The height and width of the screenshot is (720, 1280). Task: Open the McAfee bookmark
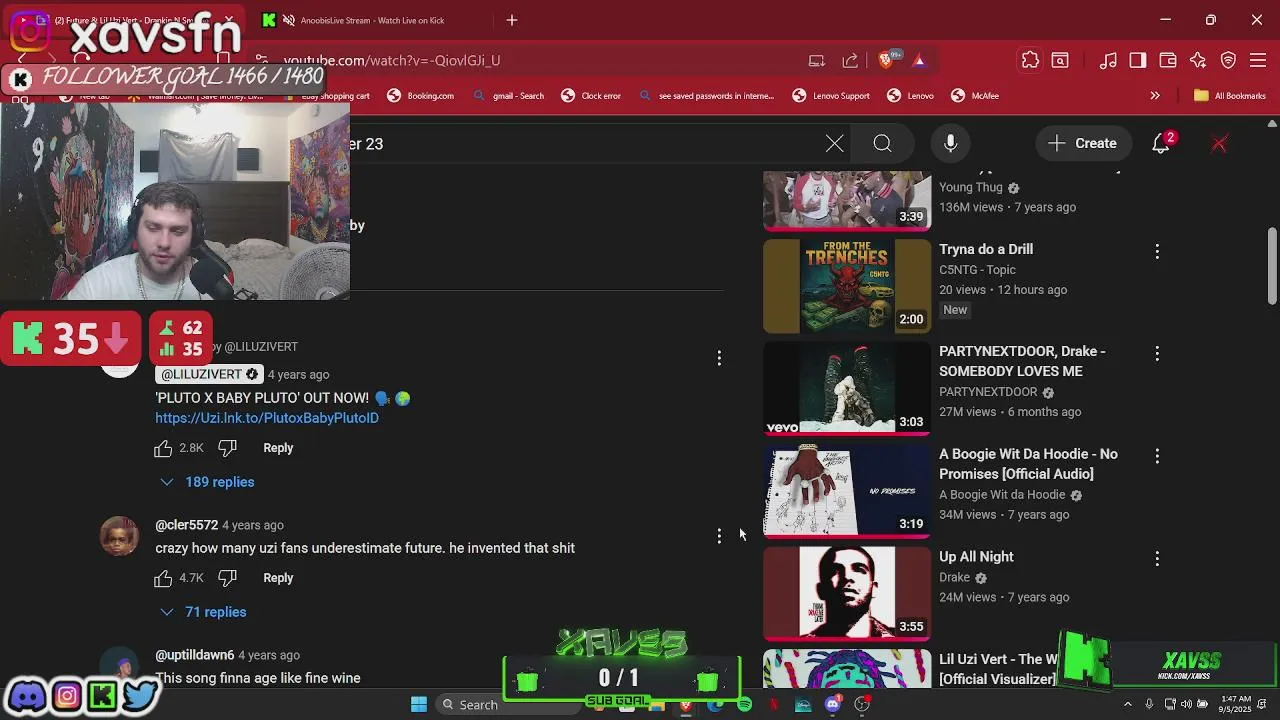point(975,96)
